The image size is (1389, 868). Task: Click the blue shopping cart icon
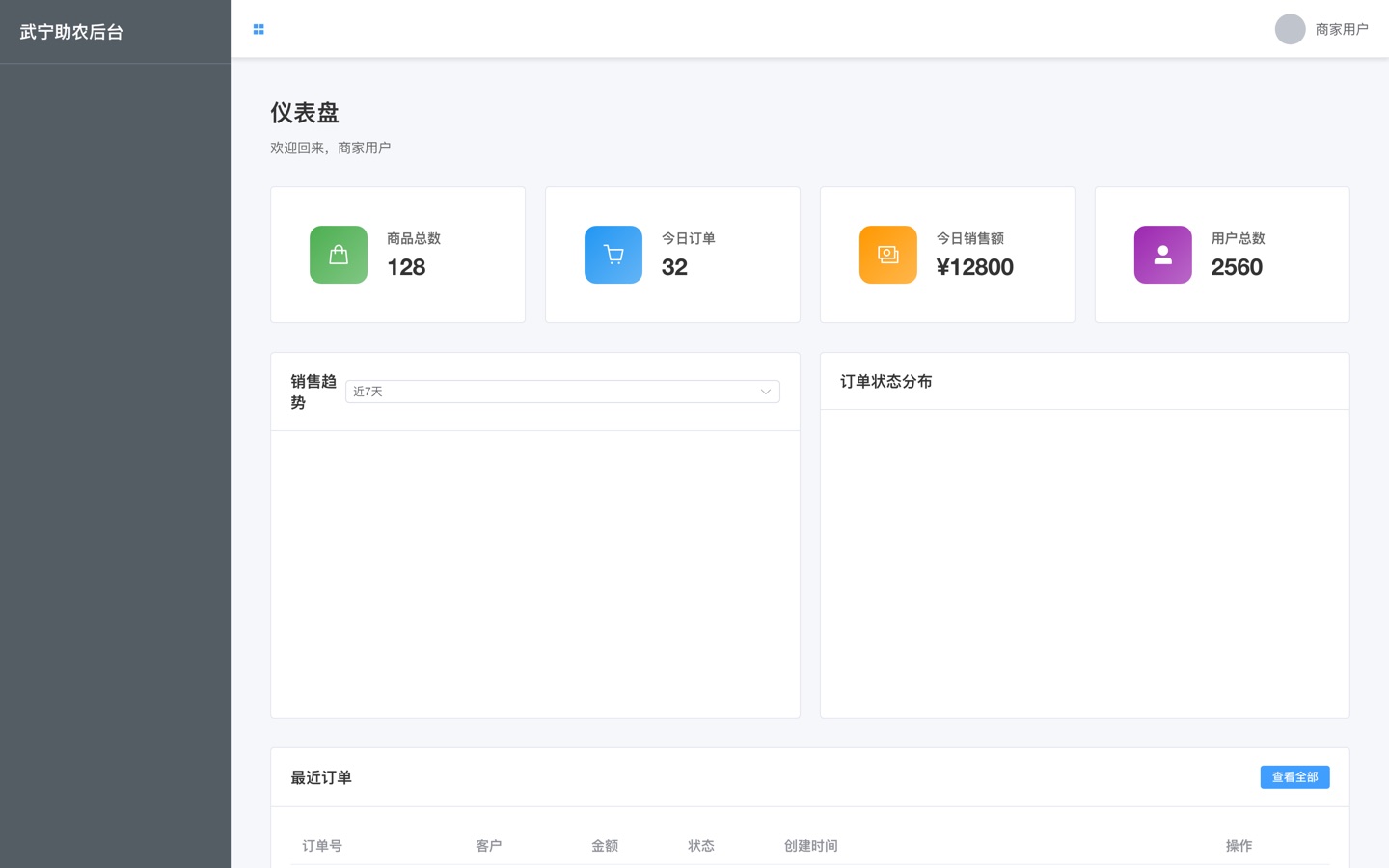(x=613, y=255)
